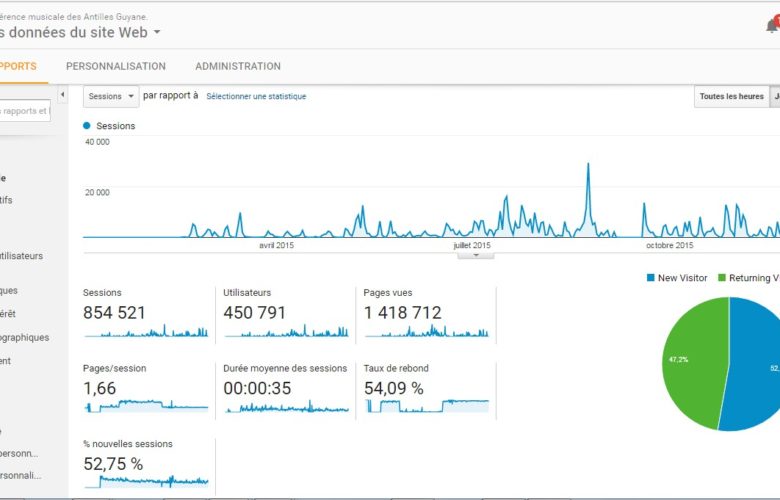Click the 'Pages/session' label
The image size is (780, 500).
click(x=114, y=368)
